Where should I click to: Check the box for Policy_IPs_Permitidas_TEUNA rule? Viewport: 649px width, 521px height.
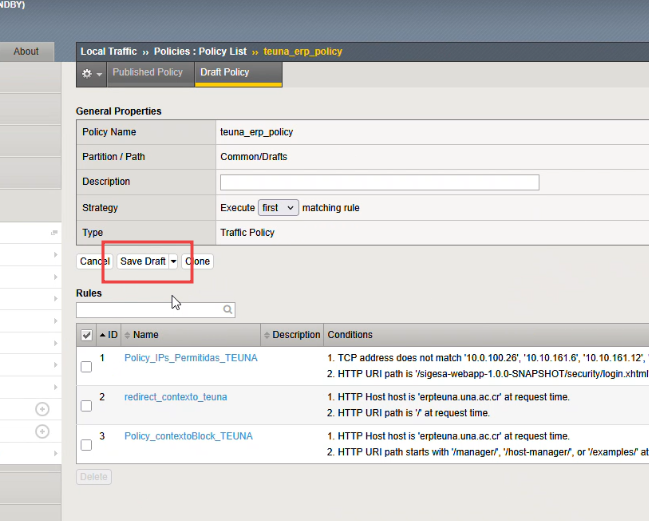point(87,367)
